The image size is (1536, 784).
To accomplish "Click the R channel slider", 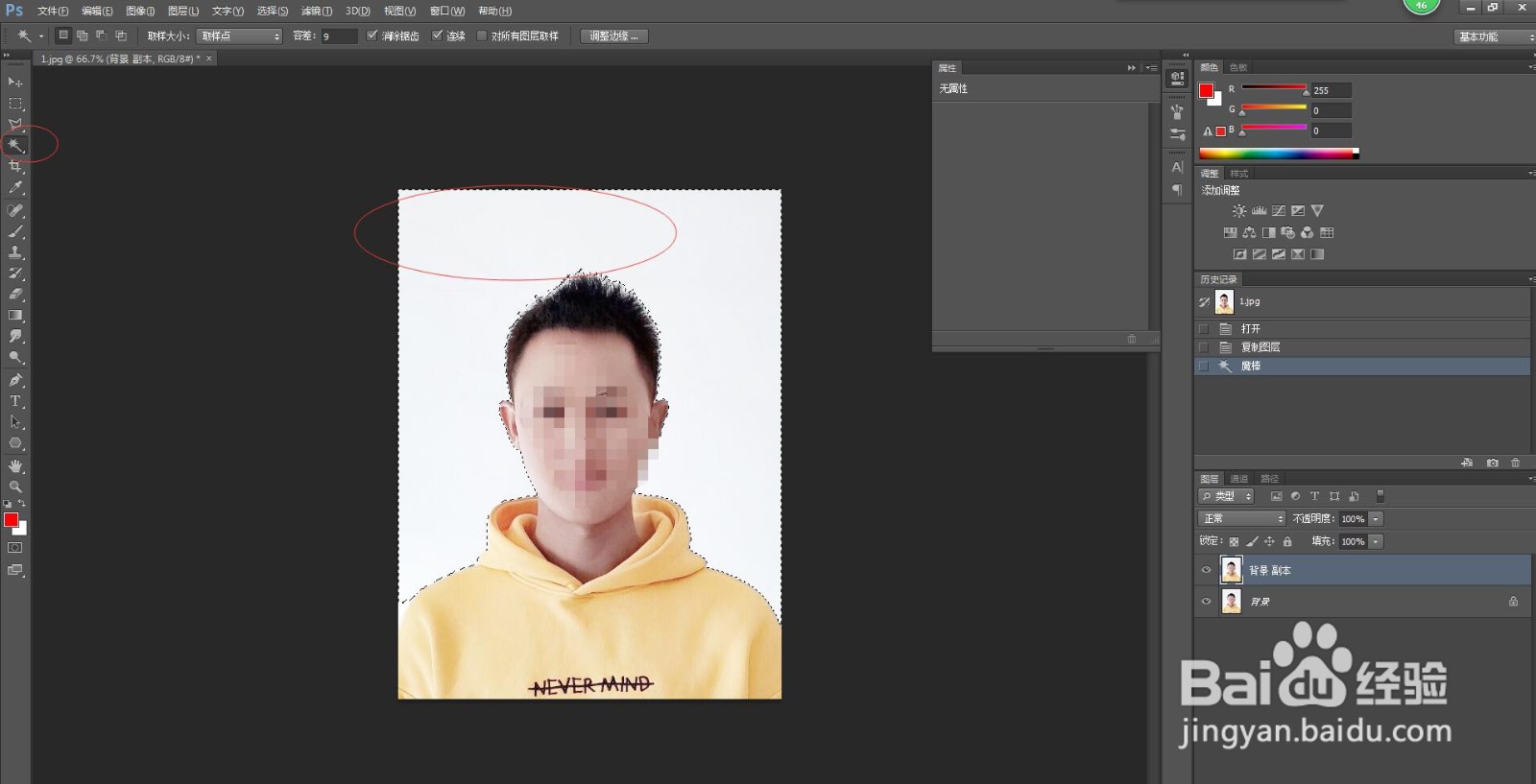I will [x=1274, y=89].
